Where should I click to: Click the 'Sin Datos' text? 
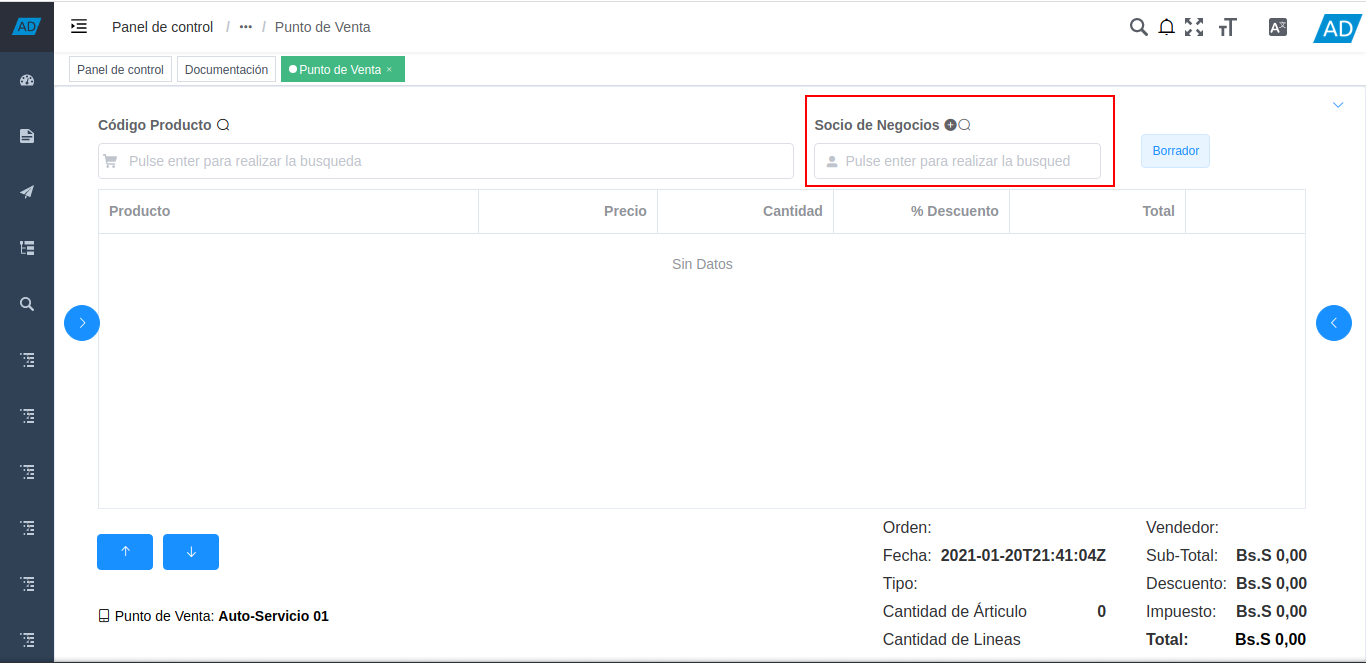702,264
